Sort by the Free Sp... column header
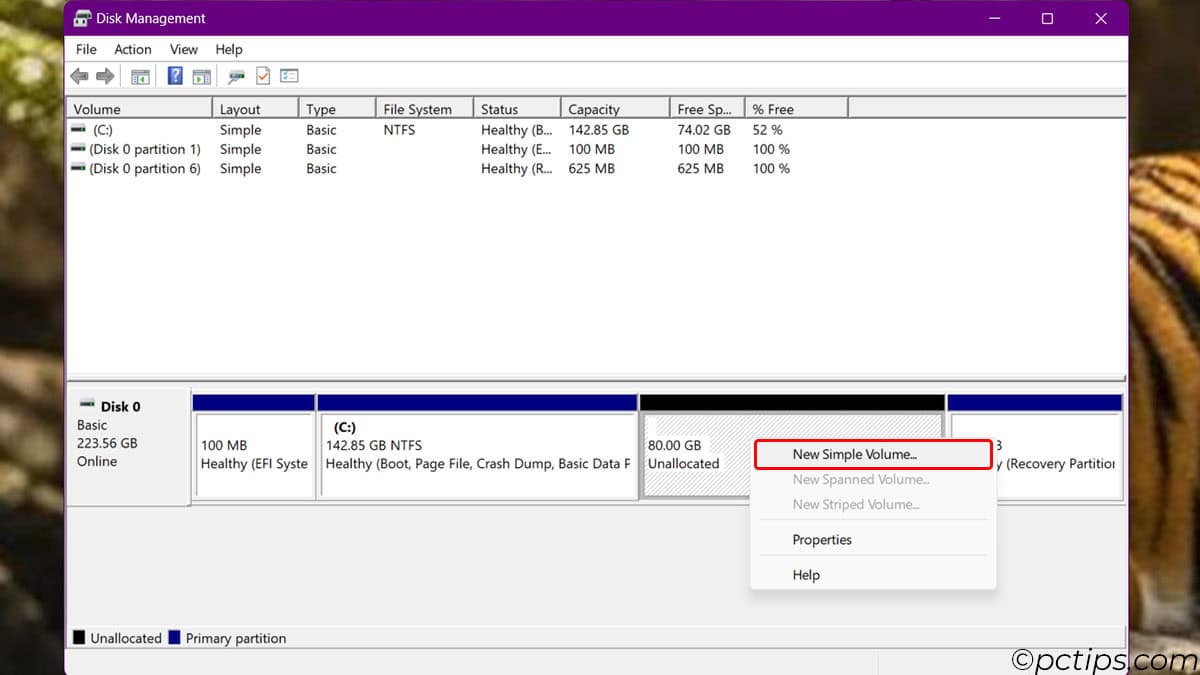The width and height of the screenshot is (1200, 675). pos(707,109)
